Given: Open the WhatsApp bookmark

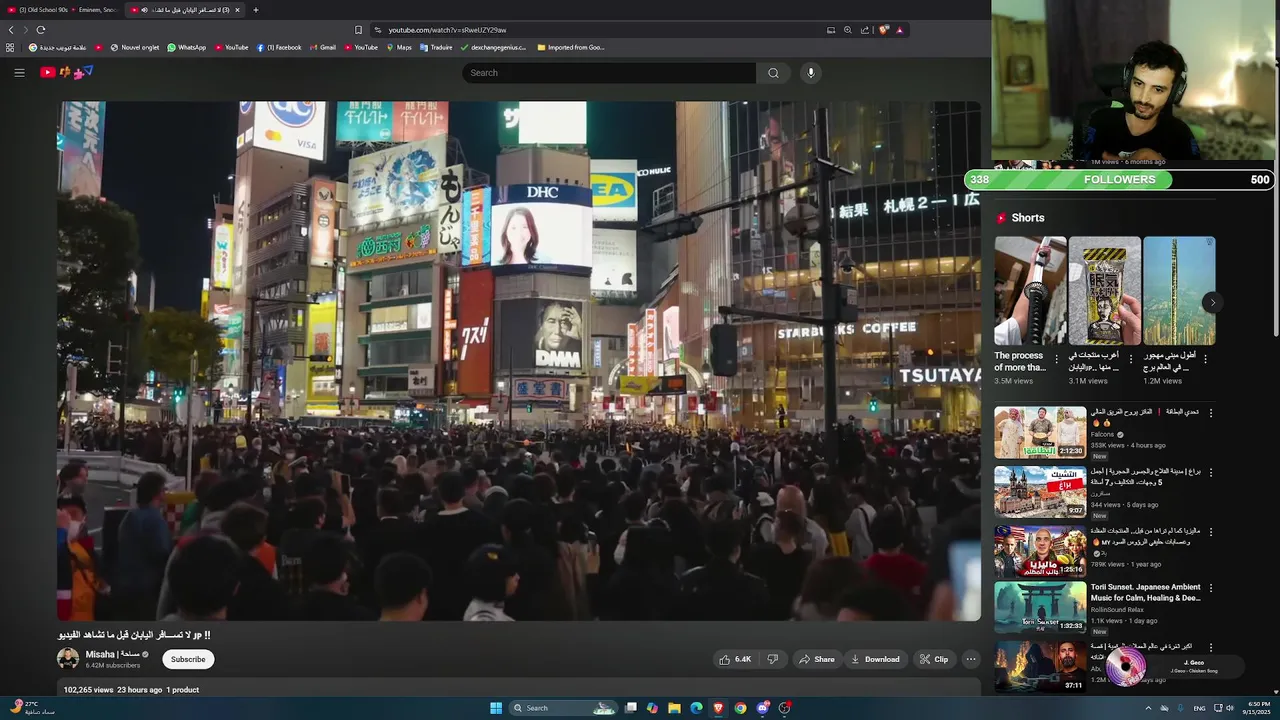Looking at the screenshot, I should point(186,47).
